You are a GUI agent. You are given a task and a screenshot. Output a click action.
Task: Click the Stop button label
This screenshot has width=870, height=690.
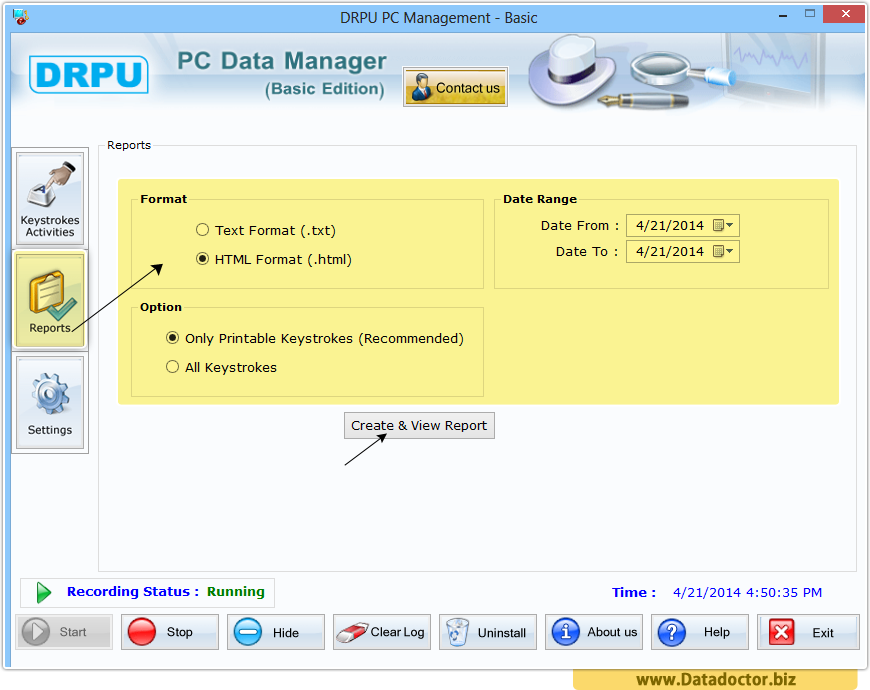(180, 632)
